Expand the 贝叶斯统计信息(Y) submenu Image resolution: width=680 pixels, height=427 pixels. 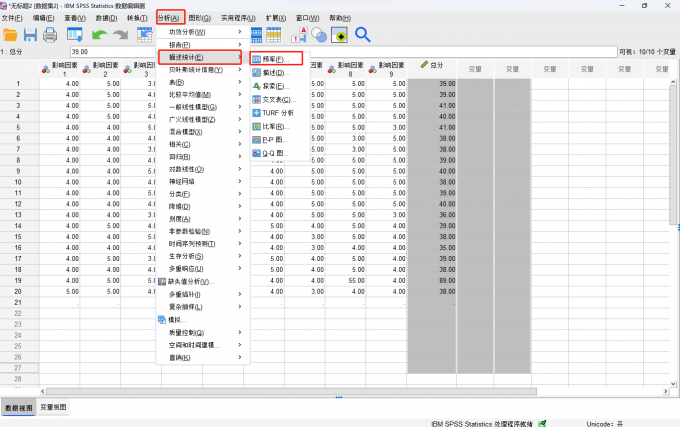(240, 70)
